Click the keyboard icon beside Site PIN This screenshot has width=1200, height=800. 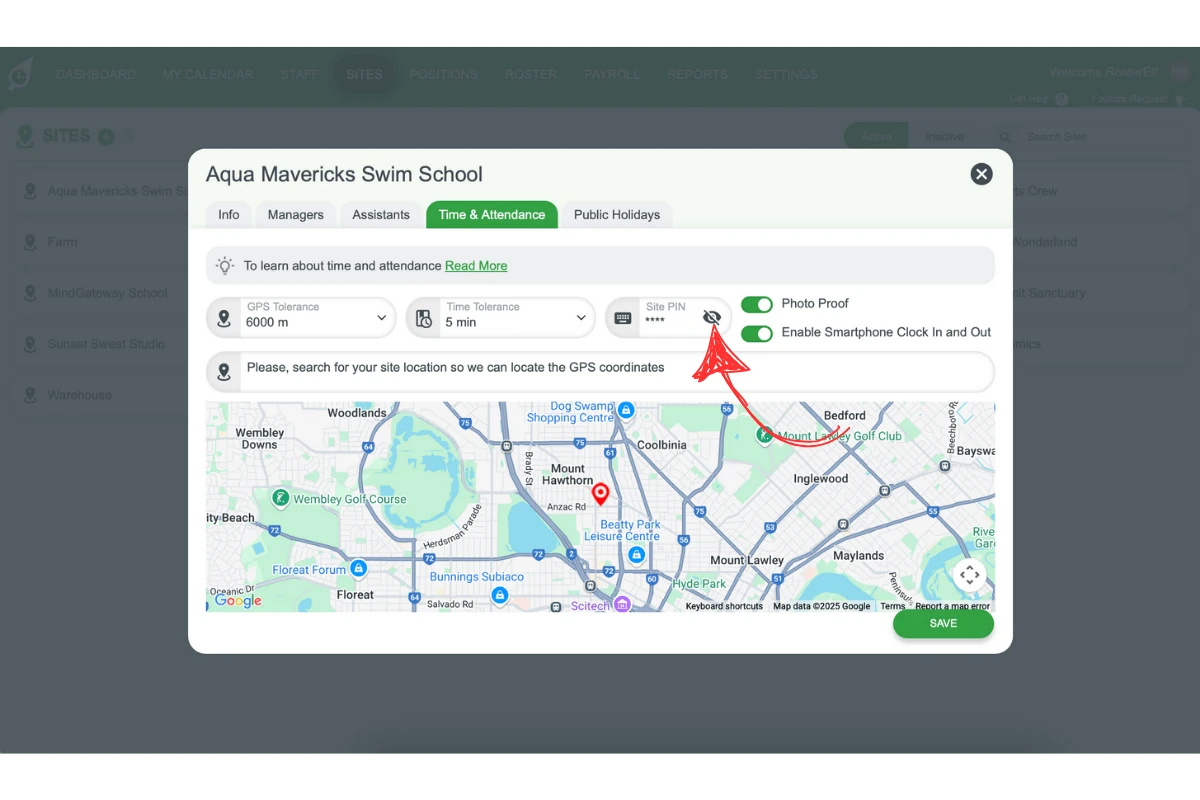coord(623,319)
